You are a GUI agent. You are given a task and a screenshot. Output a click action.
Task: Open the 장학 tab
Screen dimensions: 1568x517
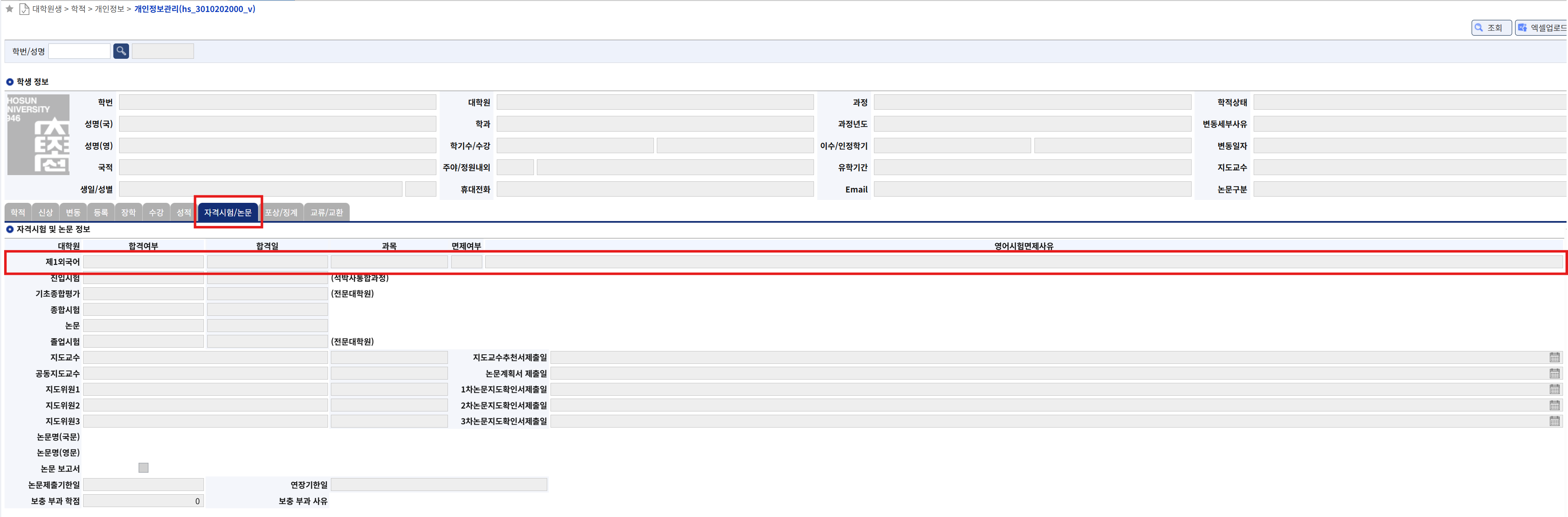(x=128, y=212)
